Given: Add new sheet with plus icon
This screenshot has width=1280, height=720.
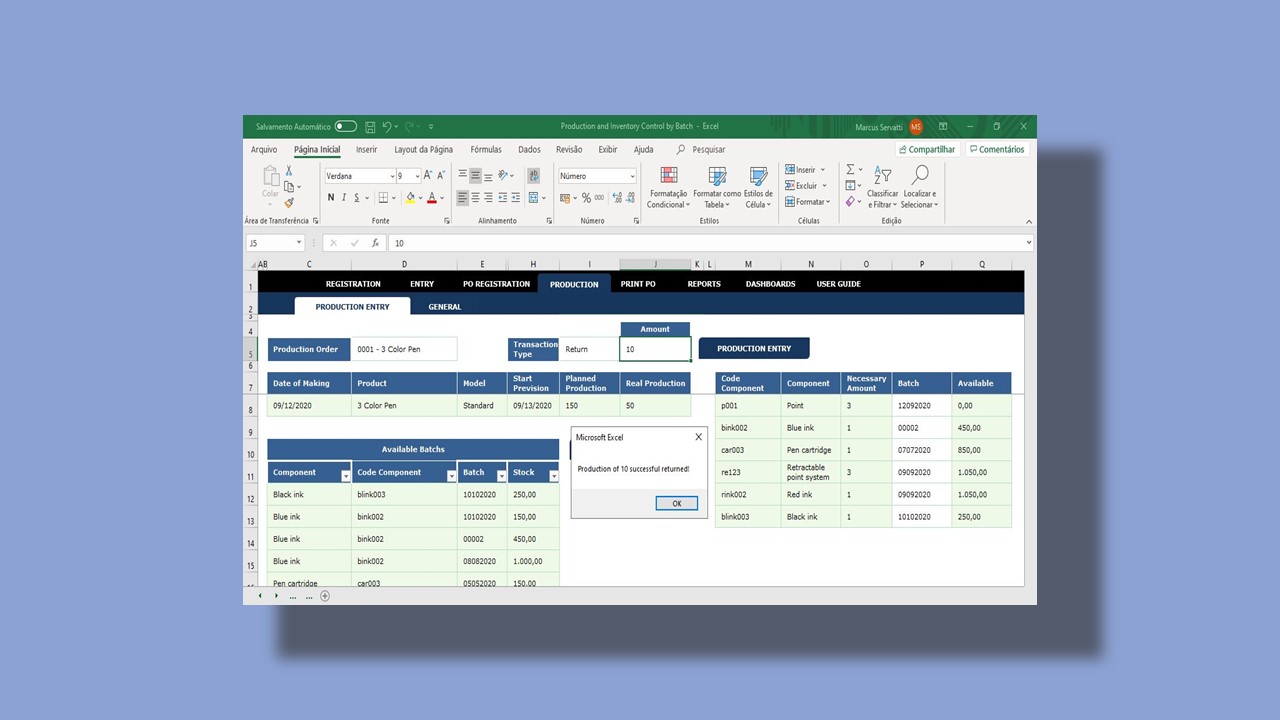Looking at the screenshot, I should click(325, 596).
